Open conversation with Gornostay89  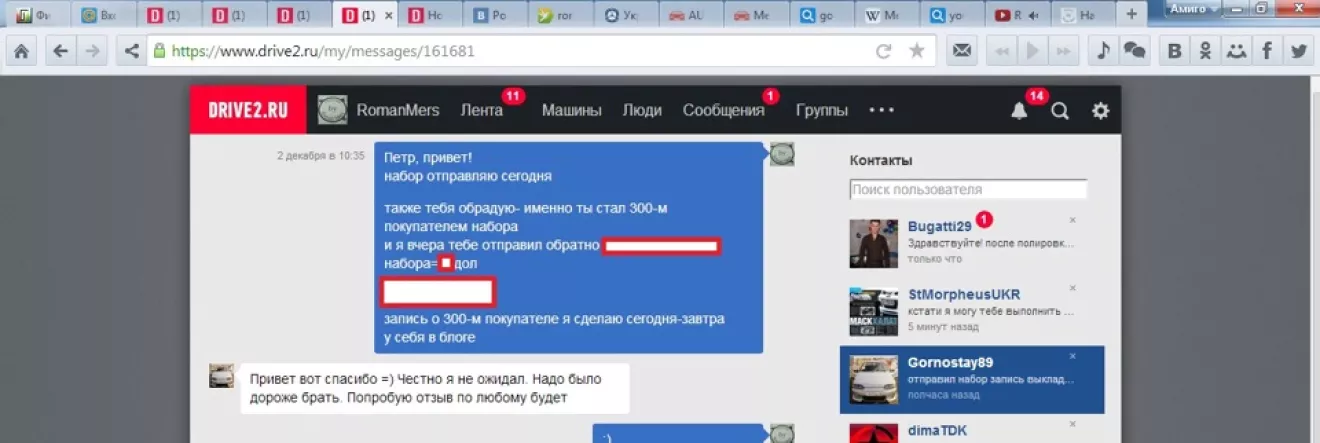pos(972,380)
